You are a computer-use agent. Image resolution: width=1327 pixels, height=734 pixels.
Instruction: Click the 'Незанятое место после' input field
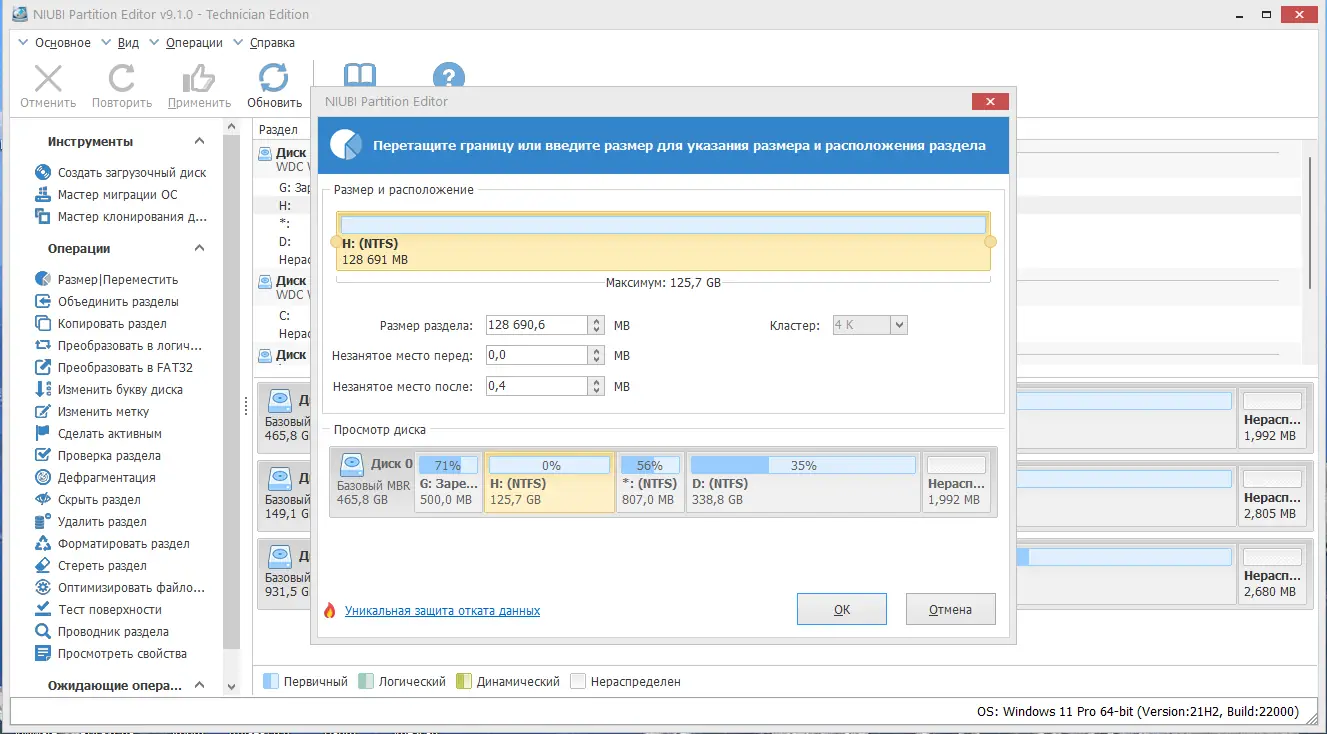tap(537, 386)
